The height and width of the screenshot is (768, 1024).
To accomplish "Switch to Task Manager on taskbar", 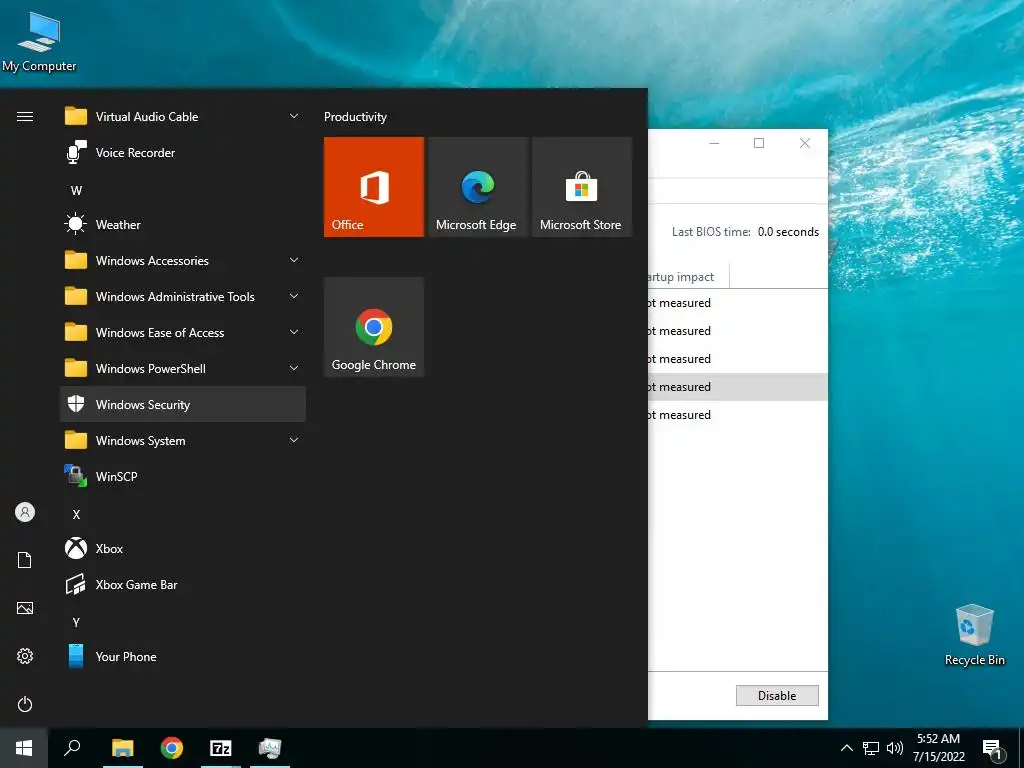I will [270, 748].
